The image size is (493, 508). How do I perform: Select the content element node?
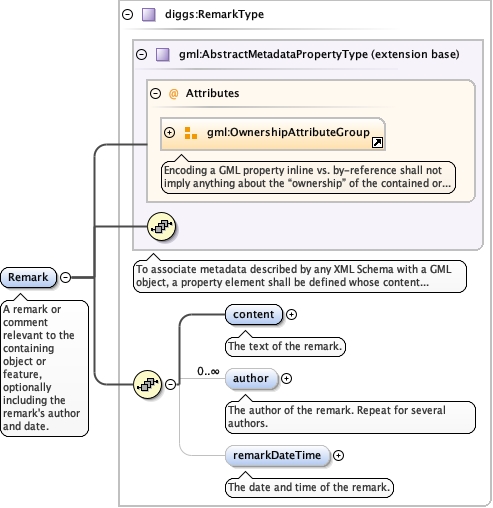pos(254,314)
